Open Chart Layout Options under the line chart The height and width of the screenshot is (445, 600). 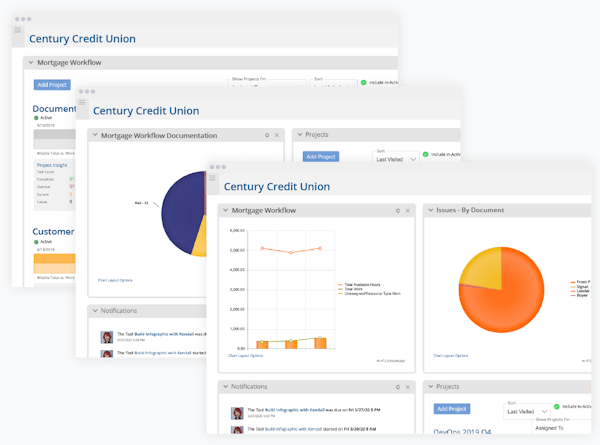[245, 355]
